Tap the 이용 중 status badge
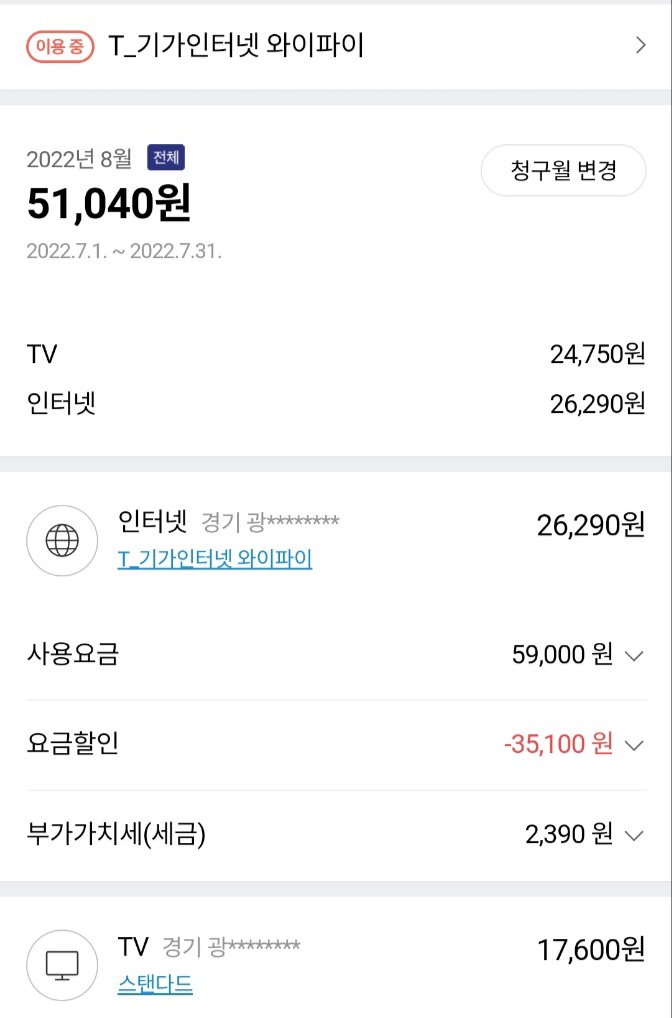Viewport: 672px width, 1018px height. pos(60,45)
